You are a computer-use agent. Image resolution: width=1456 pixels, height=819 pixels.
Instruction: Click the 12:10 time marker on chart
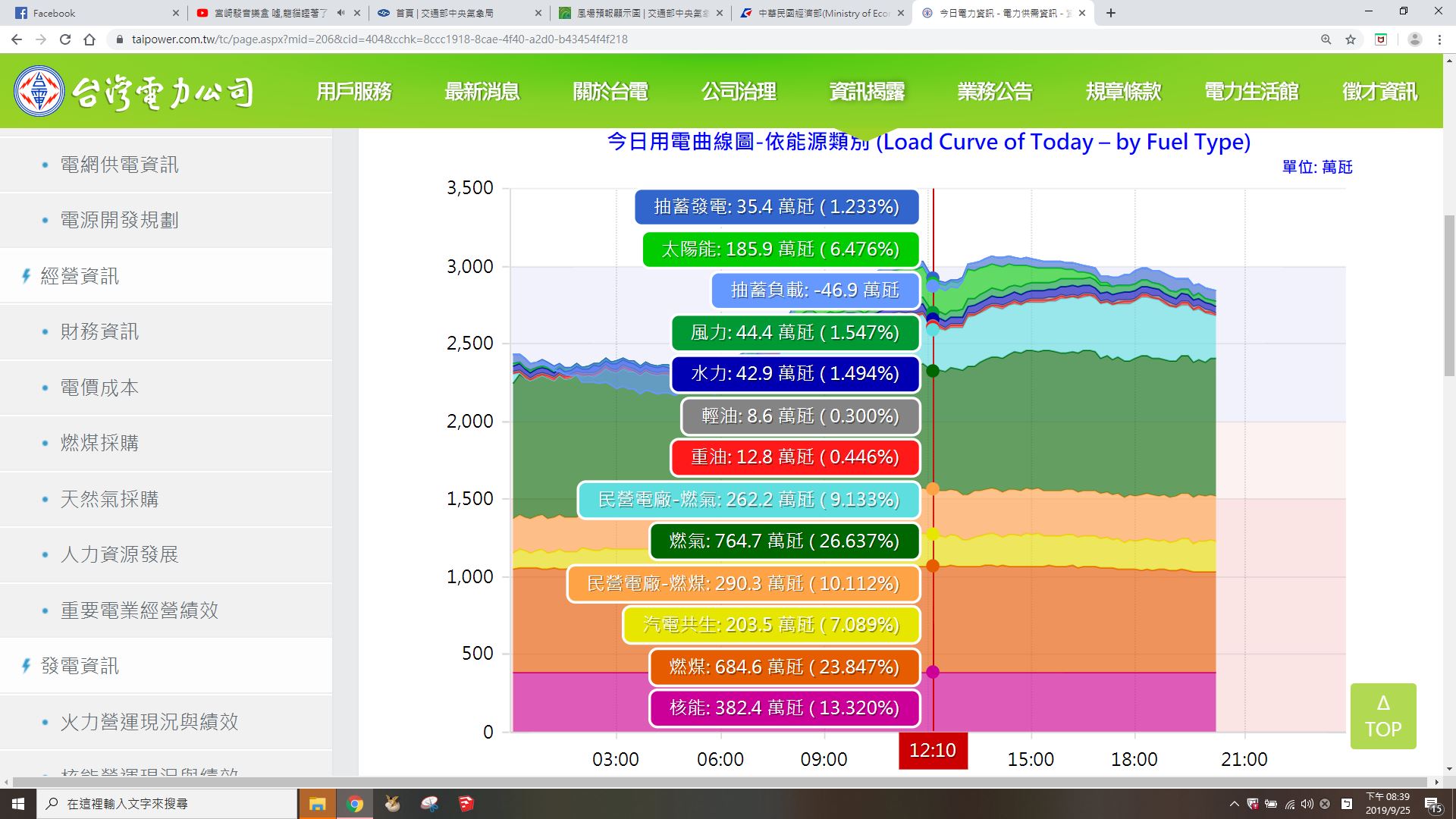point(933,751)
